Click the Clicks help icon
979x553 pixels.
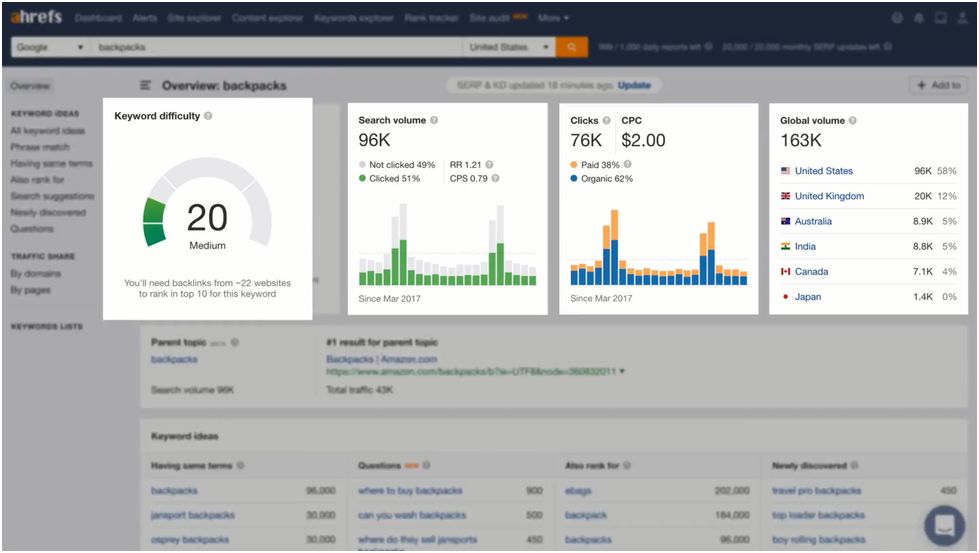[x=606, y=120]
